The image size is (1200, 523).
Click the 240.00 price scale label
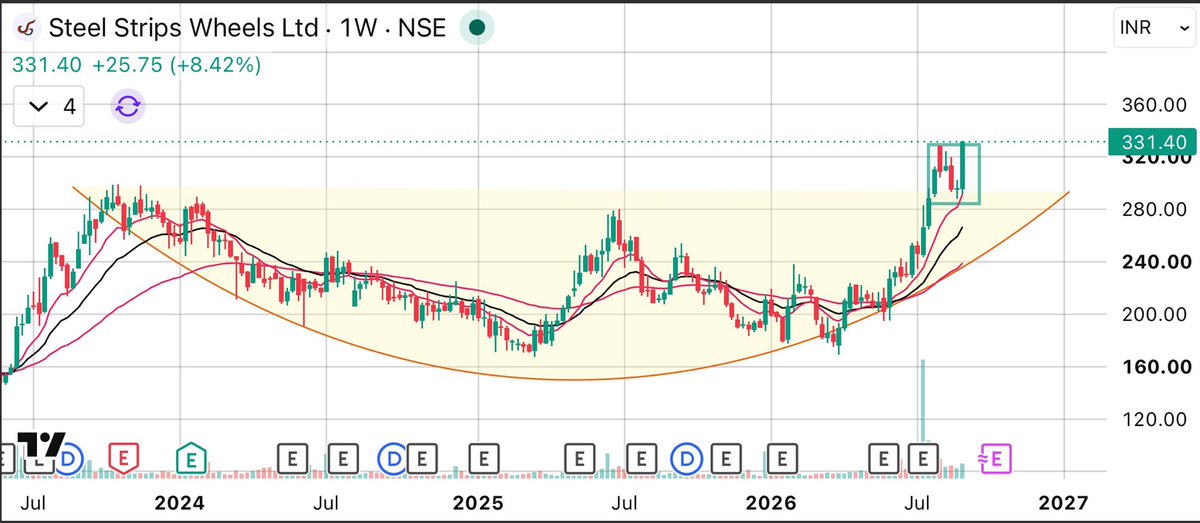point(1156,261)
